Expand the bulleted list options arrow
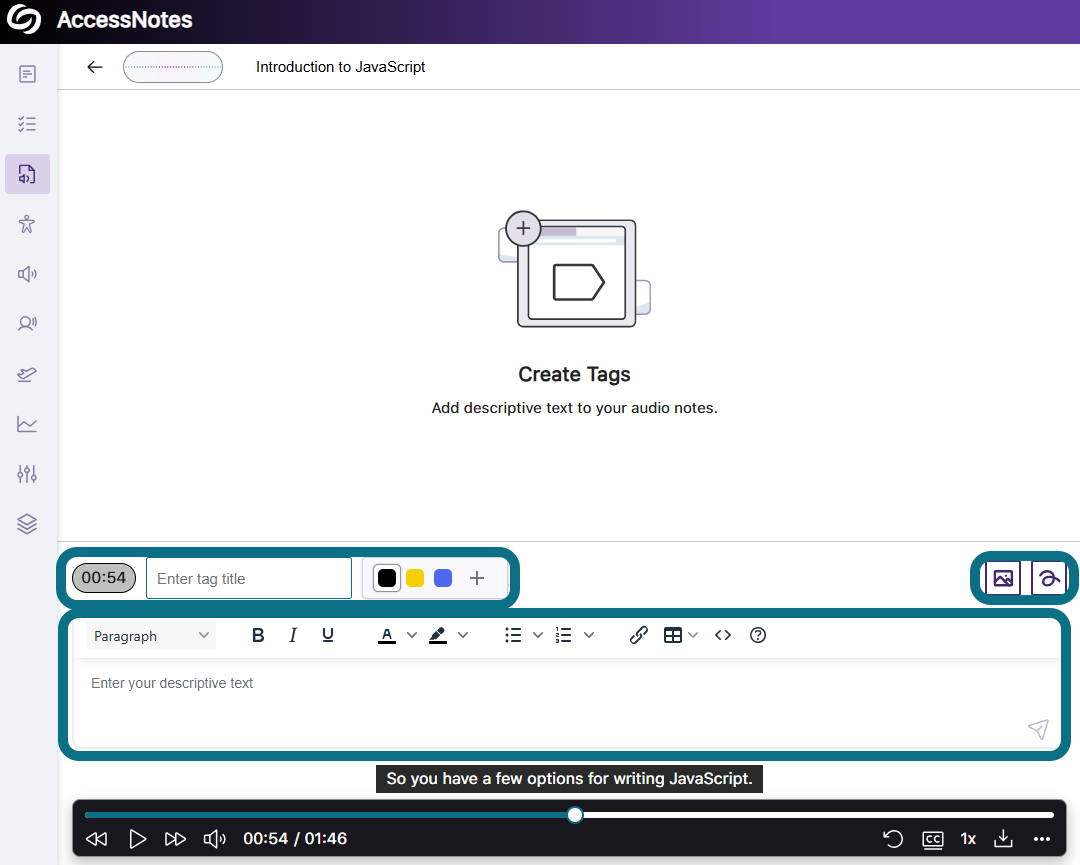This screenshot has width=1080, height=865. coord(538,635)
